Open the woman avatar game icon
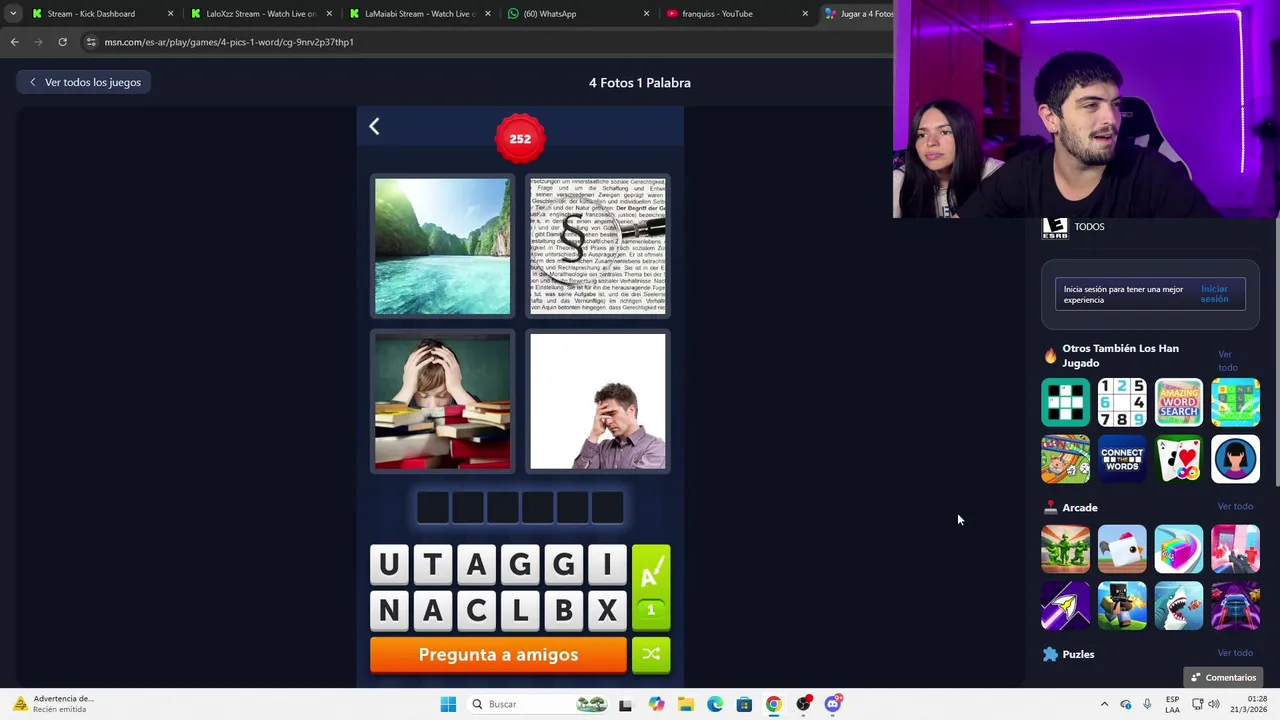The height and width of the screenshot is (720, 1280). [1235, 459]
